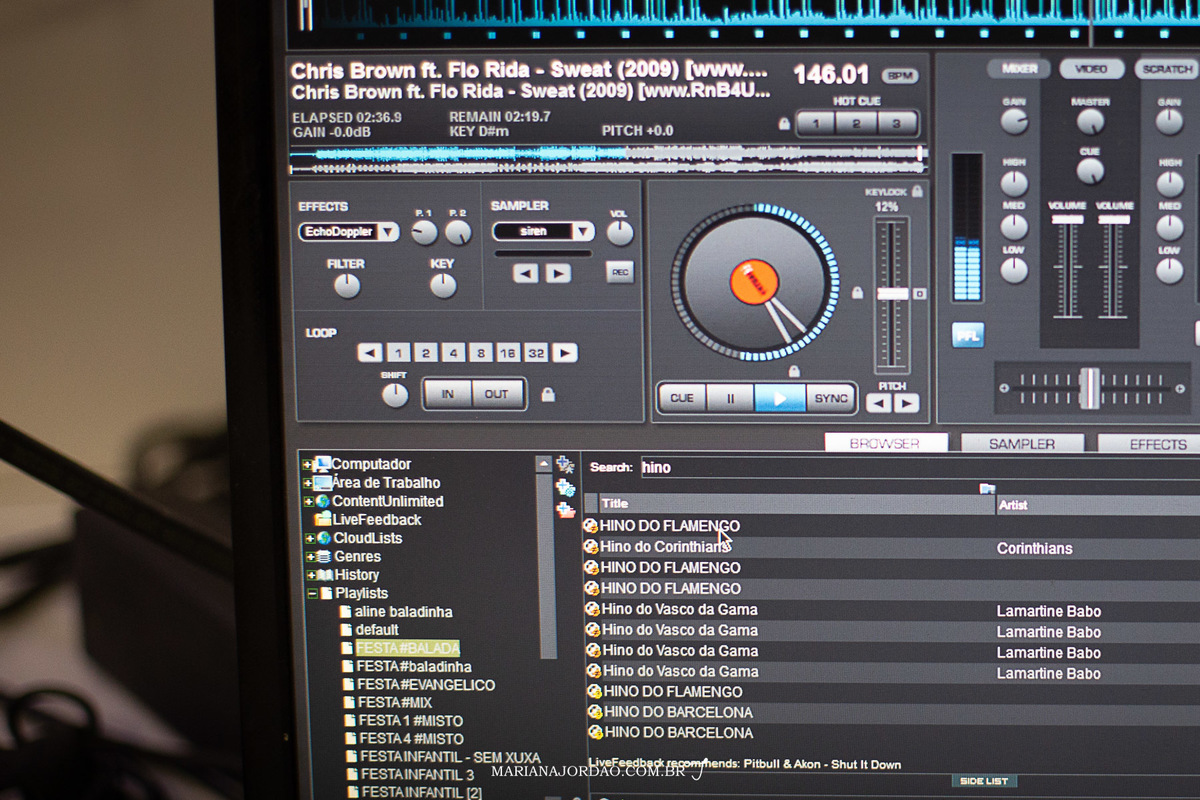Screen dimensions: 1200x800
Task: Click the loop decrease left arrow
Action: coord(370,353)
